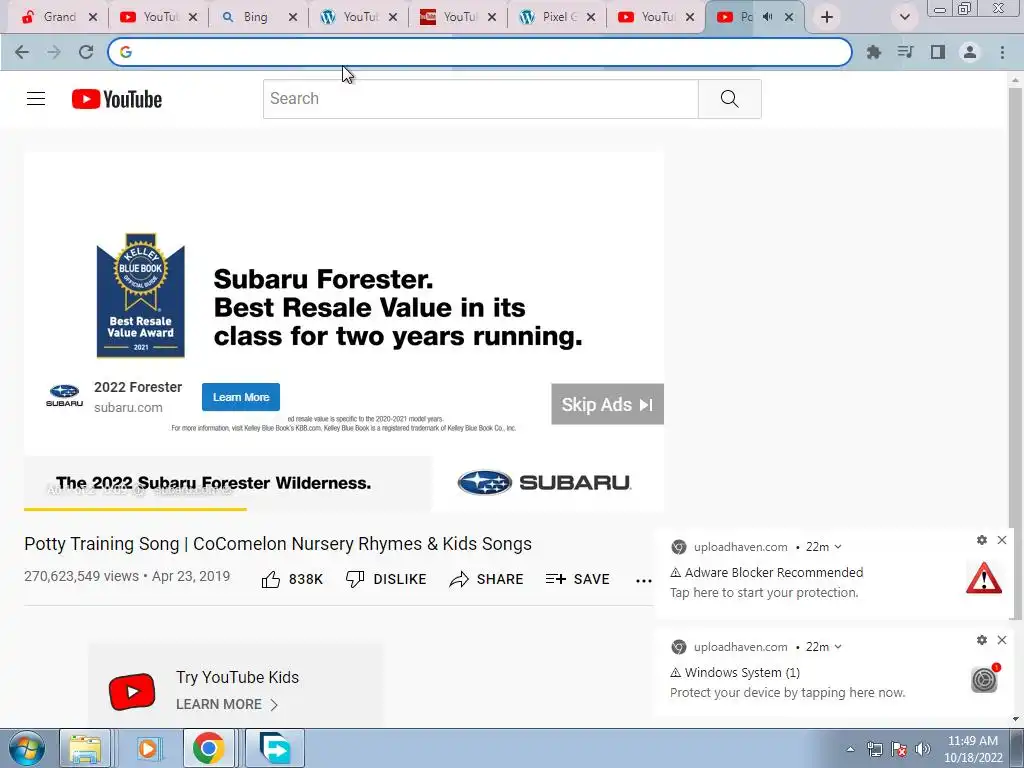The image size is (1024, 768).
Task: Go back to the previous page
Action: pos(22,52)
